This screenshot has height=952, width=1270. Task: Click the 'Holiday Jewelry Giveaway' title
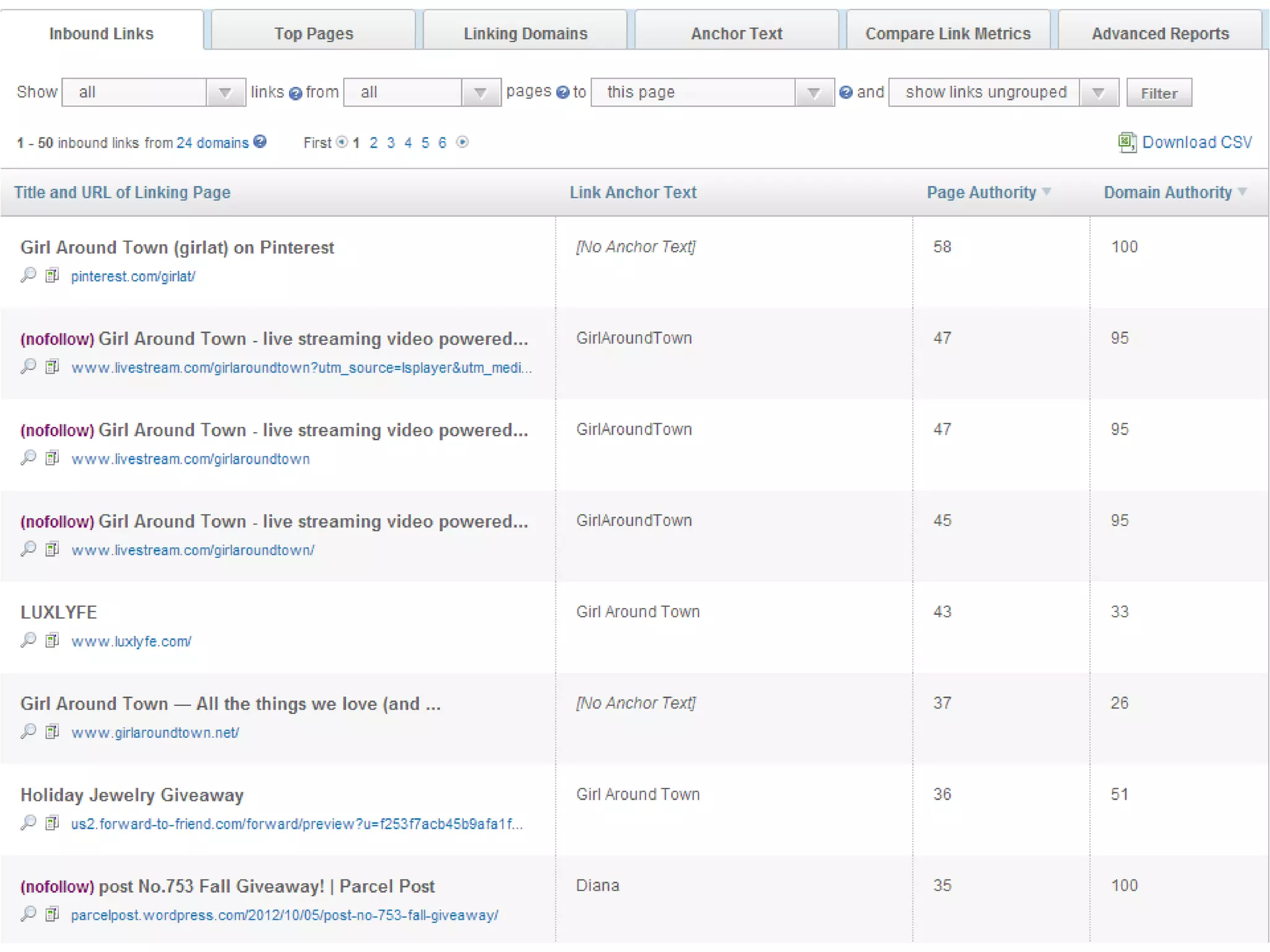point(132,795)
